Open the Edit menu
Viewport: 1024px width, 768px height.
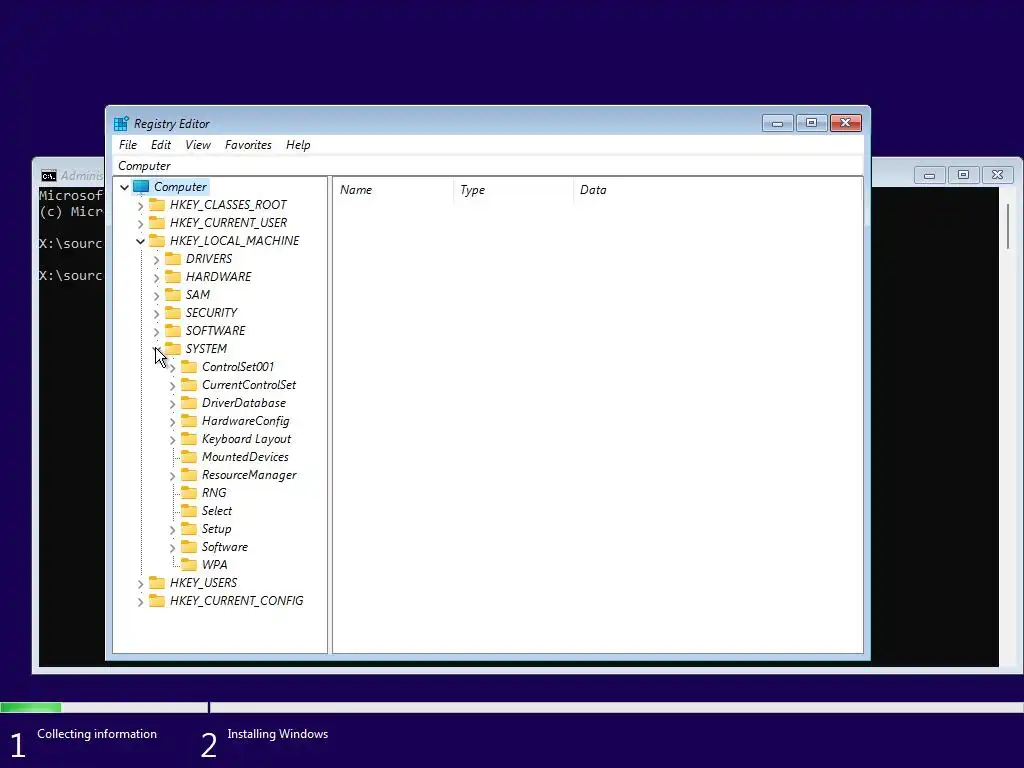[161, 145]
